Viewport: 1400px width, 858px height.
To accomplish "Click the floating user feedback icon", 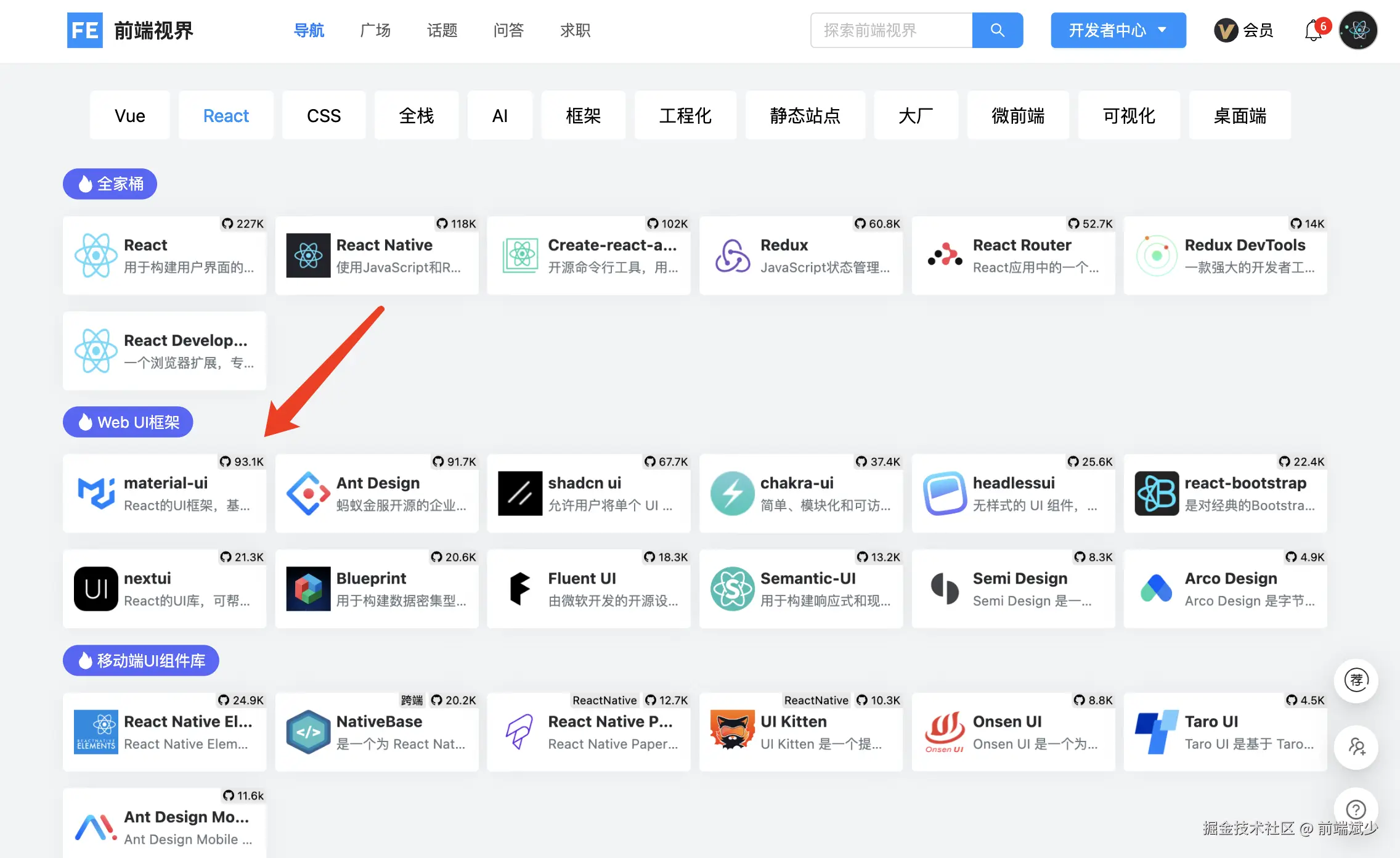I will (x=1356, y=747).
